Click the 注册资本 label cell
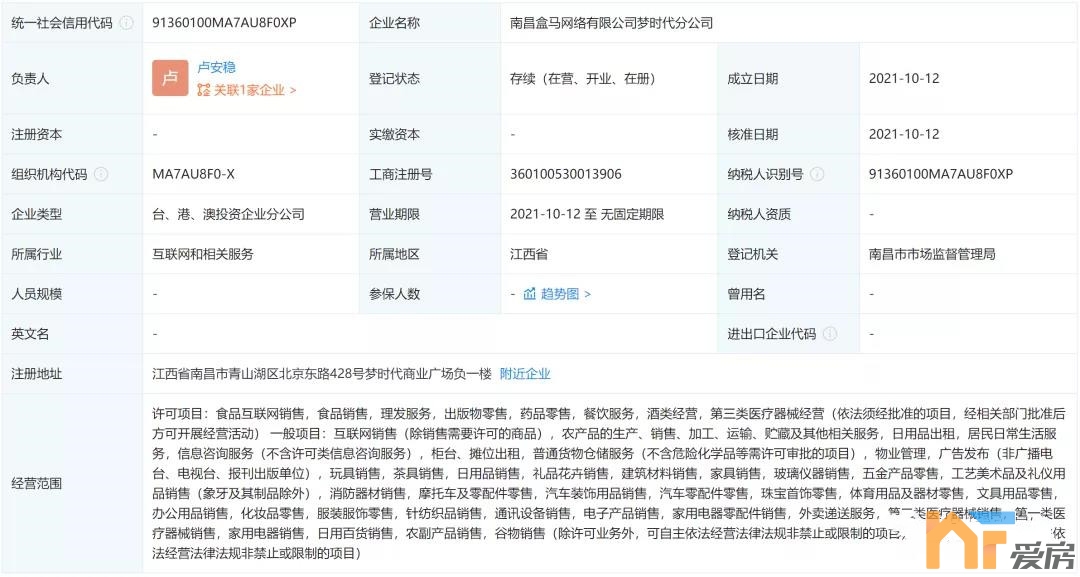This screenshot has width=1080, height=577. [72, 134]
